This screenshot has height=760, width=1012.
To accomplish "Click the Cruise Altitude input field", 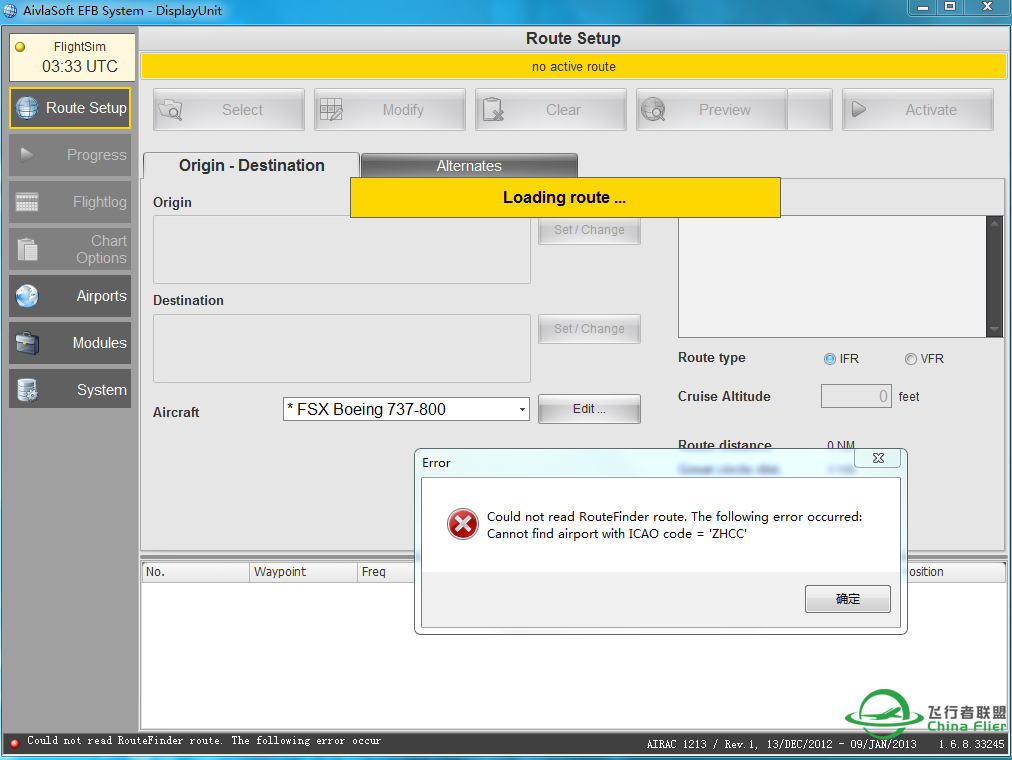I will [856, 396].
